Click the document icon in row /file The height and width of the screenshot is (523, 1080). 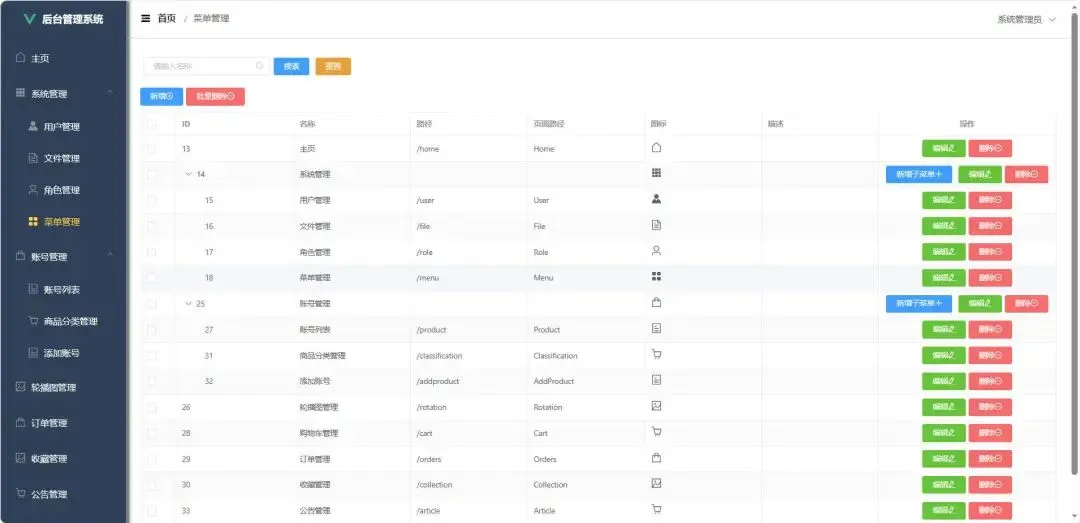[656, 225]
